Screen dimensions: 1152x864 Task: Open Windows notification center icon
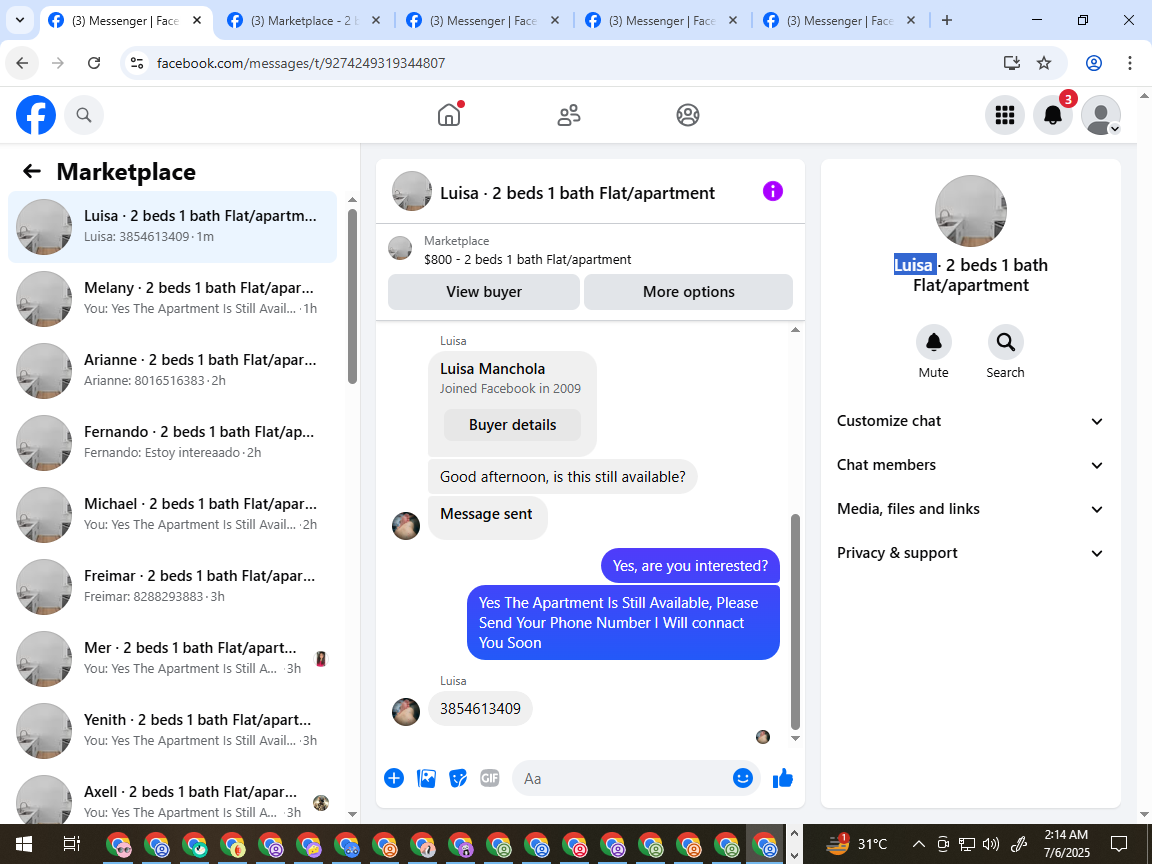(x=1118, y=843)
